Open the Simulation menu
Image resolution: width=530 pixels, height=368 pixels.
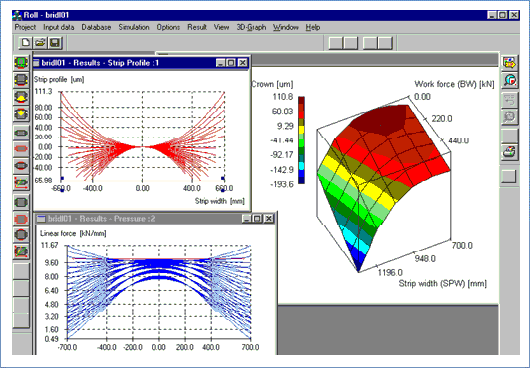(x=134, y=27)
